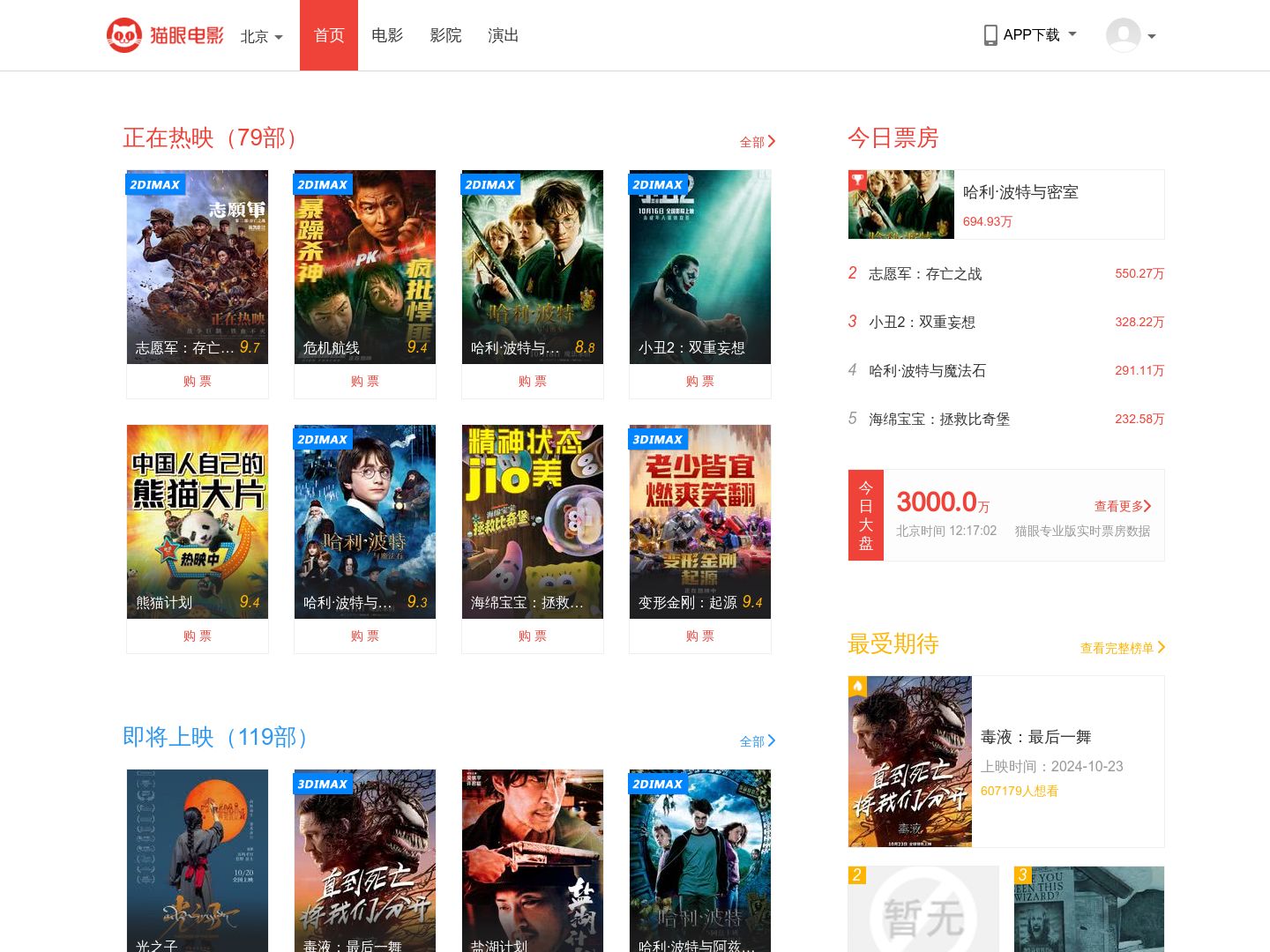
Task: Expand the APP下载 dropdown arrow
Action: [1072, 34]
